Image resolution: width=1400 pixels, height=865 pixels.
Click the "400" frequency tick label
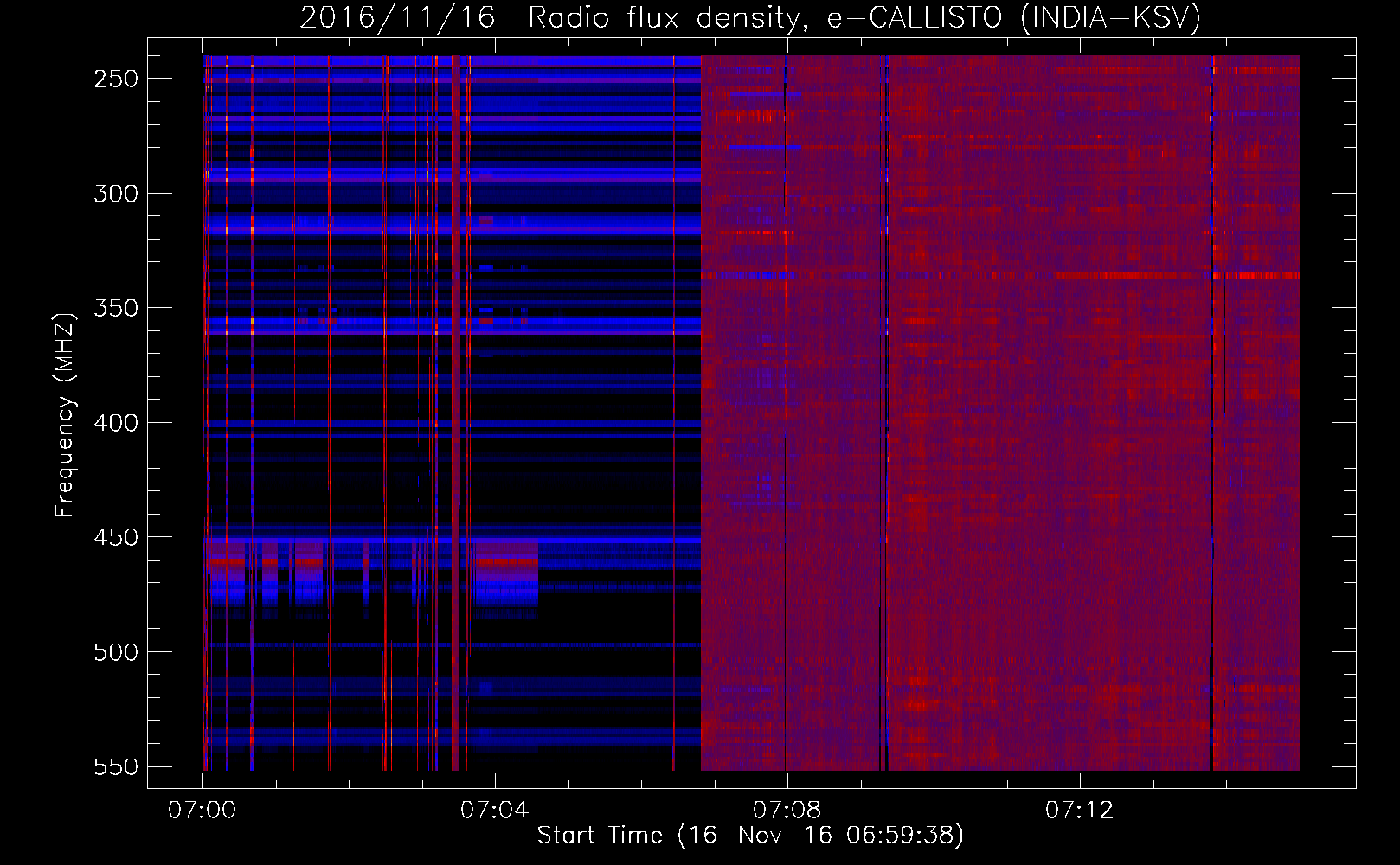(x=116, y=423)
